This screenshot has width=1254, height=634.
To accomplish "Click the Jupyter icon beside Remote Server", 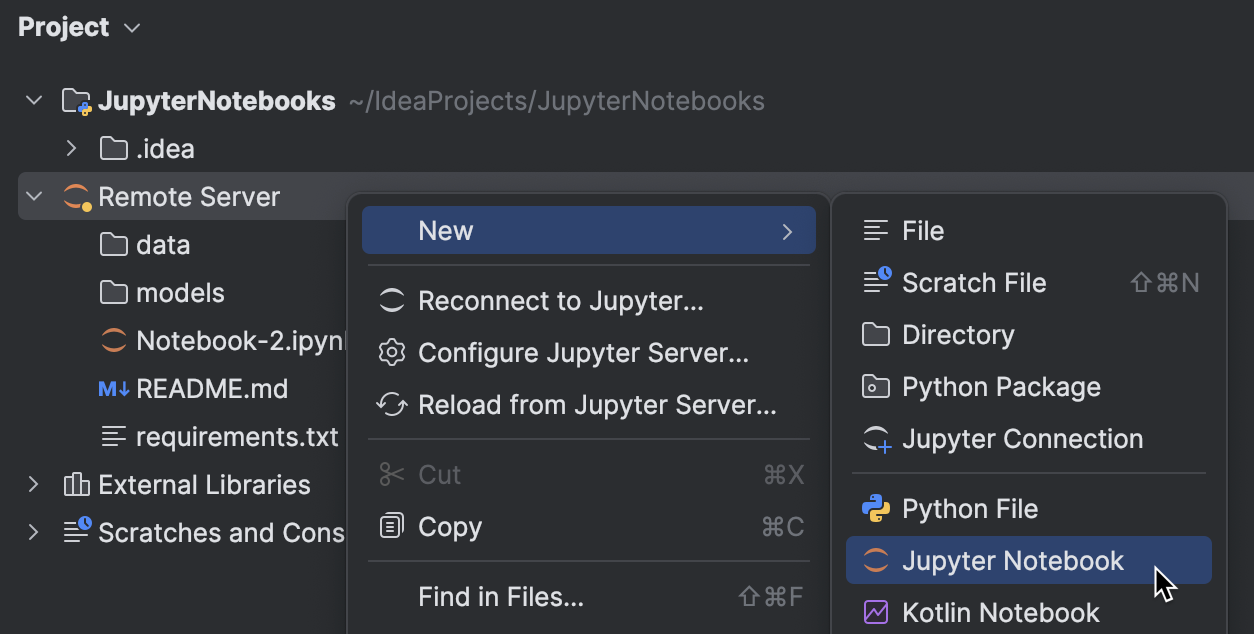I will (77, 197).
